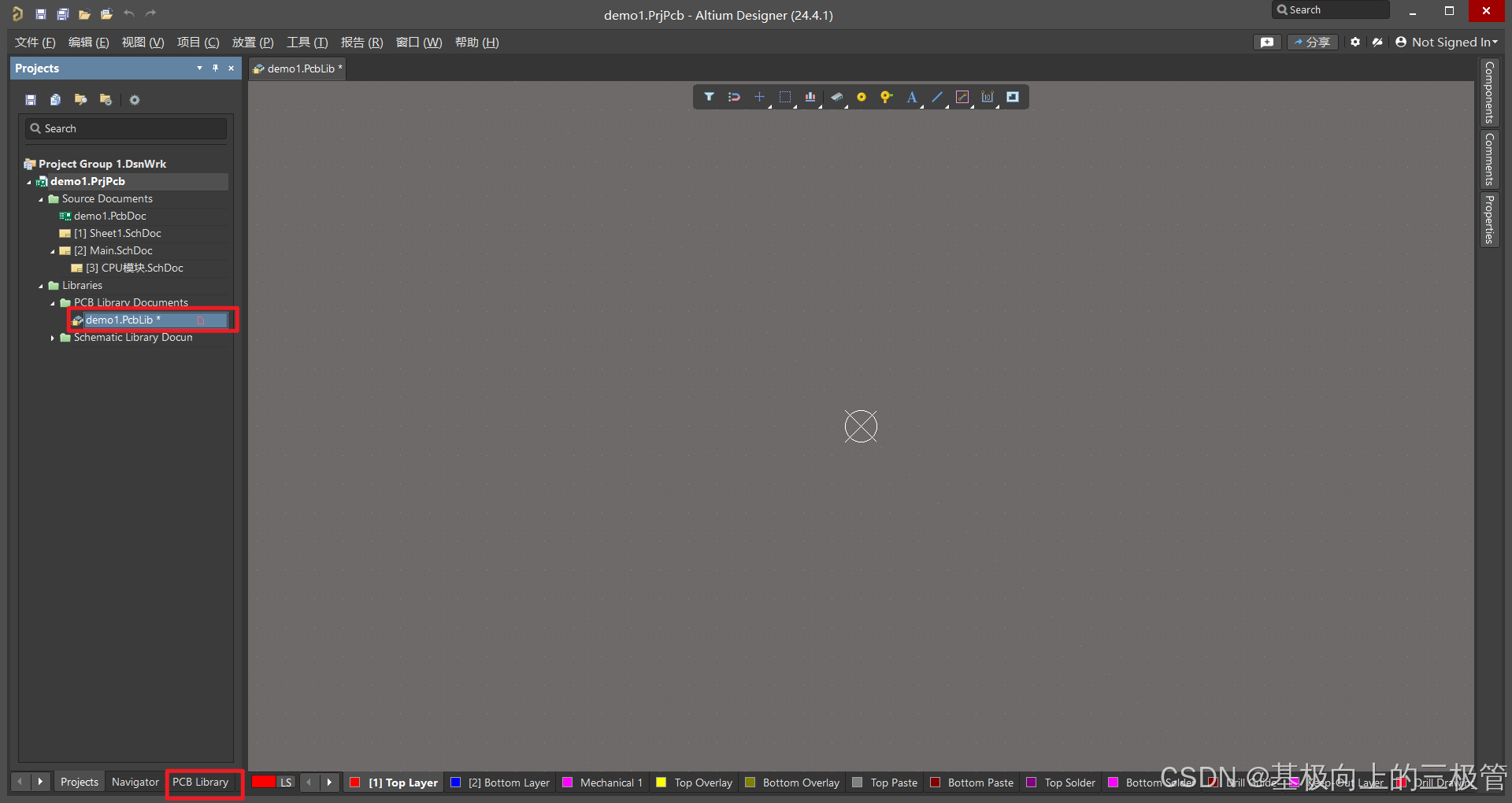Click the compile documents icon in Projects panel
Screen dimensions: 1512x803
click(55, 100)
